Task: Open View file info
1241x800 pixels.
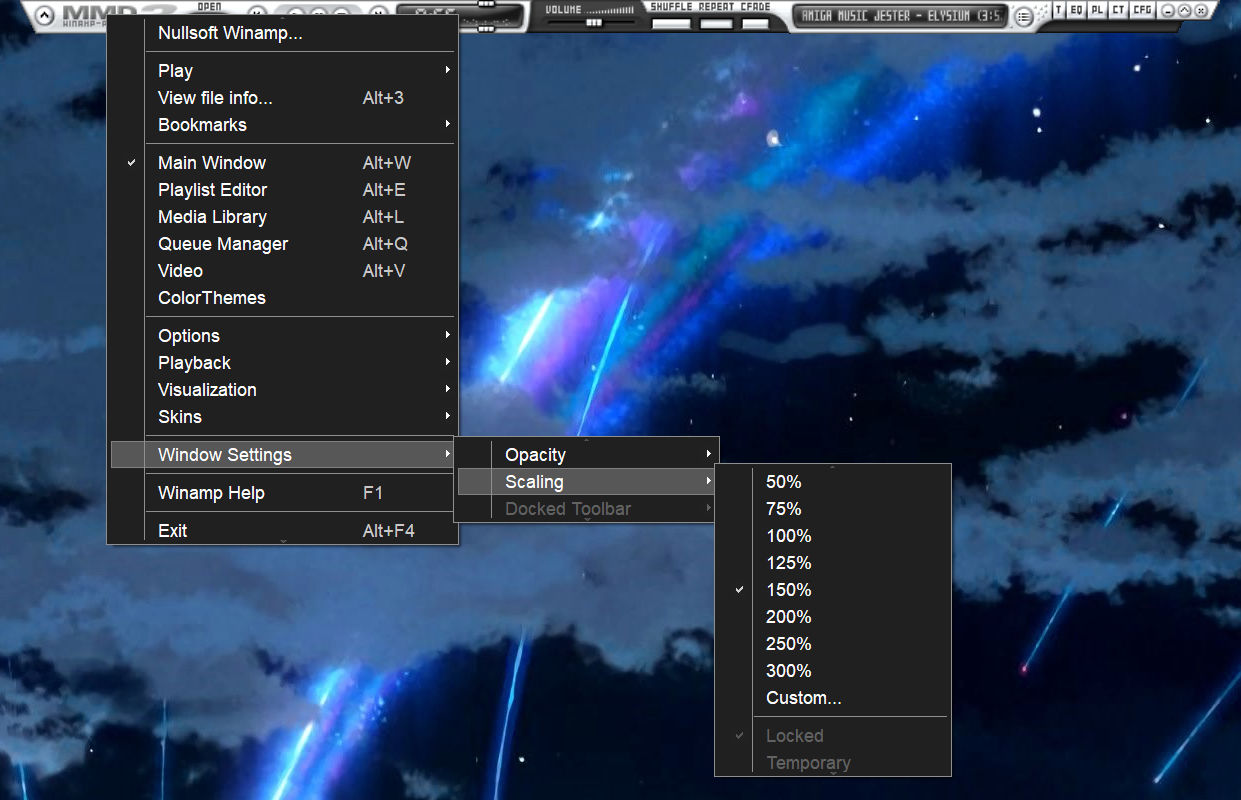Action: 283,97
